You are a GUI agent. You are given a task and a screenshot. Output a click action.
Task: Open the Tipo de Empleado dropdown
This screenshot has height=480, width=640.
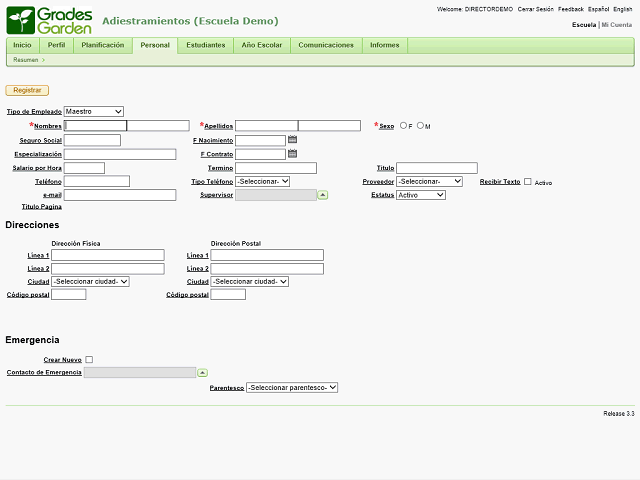pyautogui.click(x=94, y=111)
